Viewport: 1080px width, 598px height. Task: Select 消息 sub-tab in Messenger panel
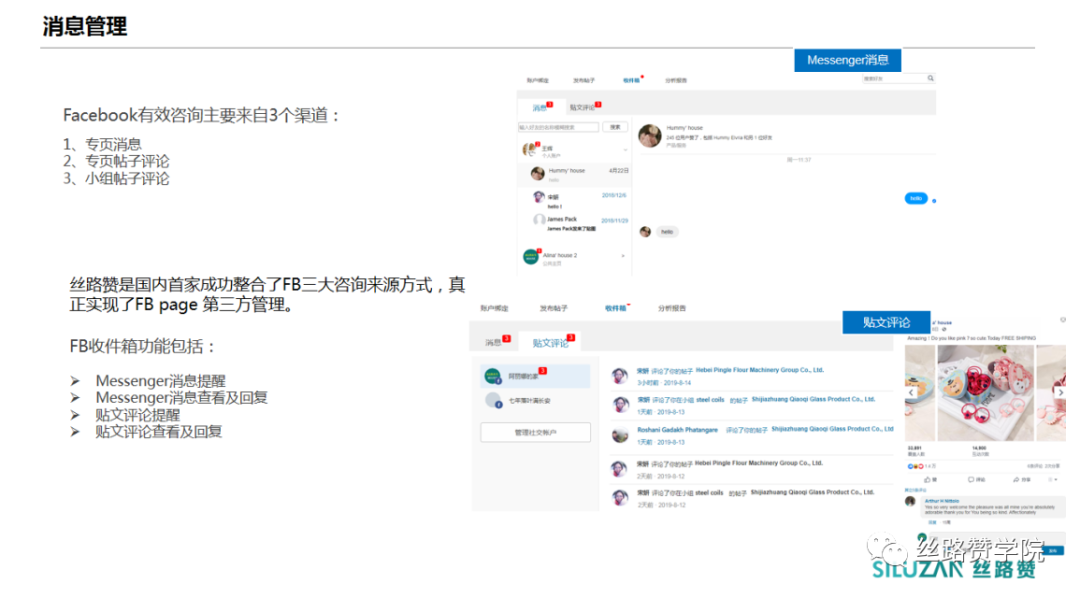541,107
